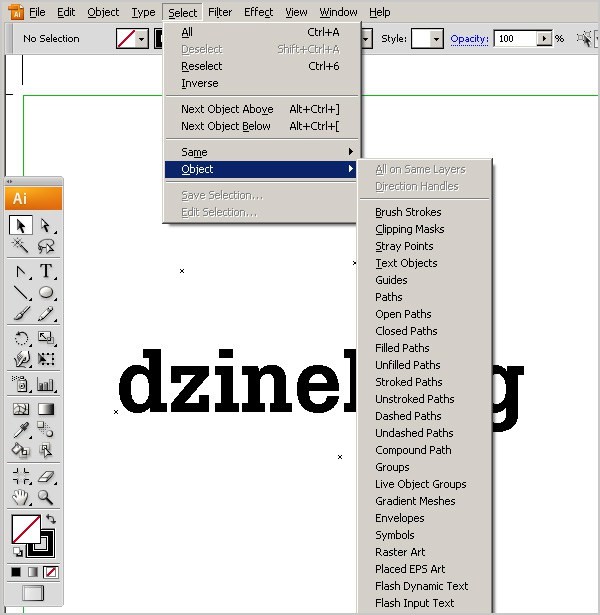Select the Scale tool
Screen dimensions: 600x615
tap(45, 338)
